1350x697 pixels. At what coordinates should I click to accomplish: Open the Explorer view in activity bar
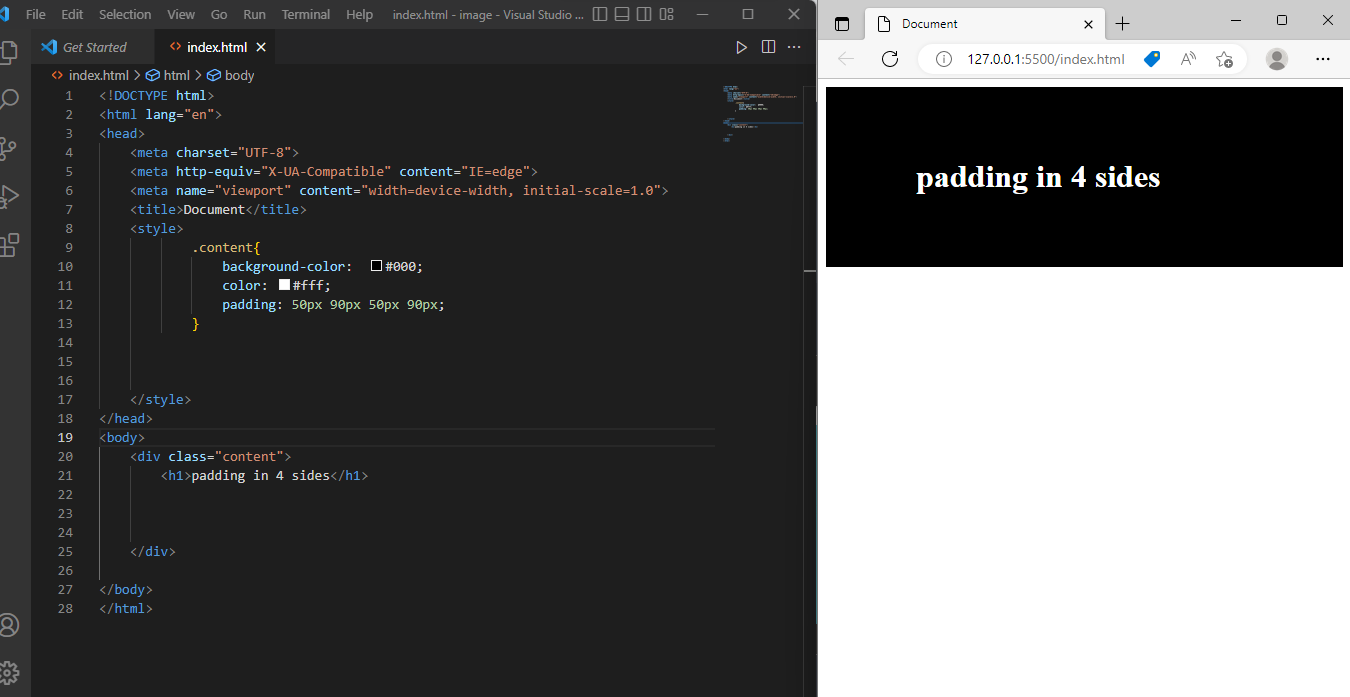point(8,52)
